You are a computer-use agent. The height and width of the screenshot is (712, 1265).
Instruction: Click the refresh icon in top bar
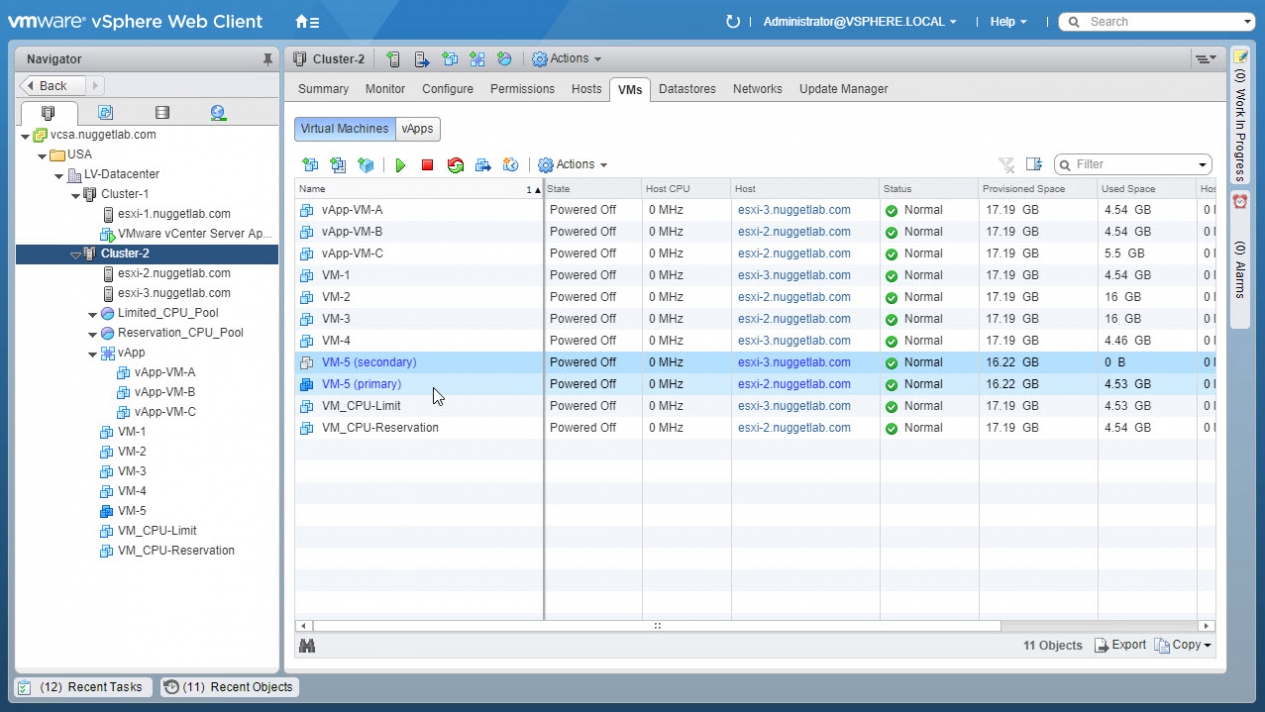point(732,21)
